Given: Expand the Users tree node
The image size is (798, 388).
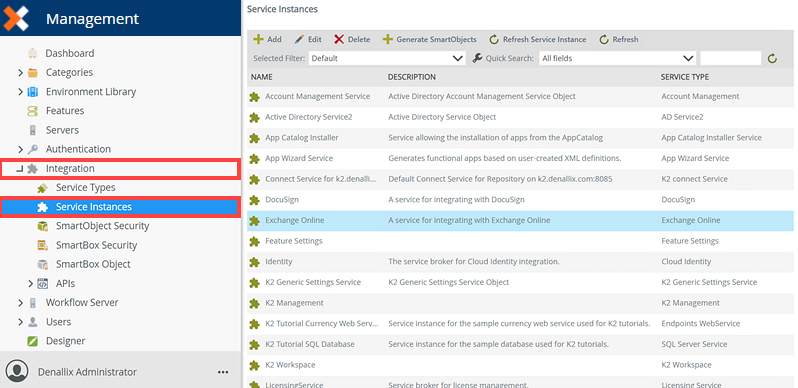Looking at the screenshot, I should tap(20, 322).
